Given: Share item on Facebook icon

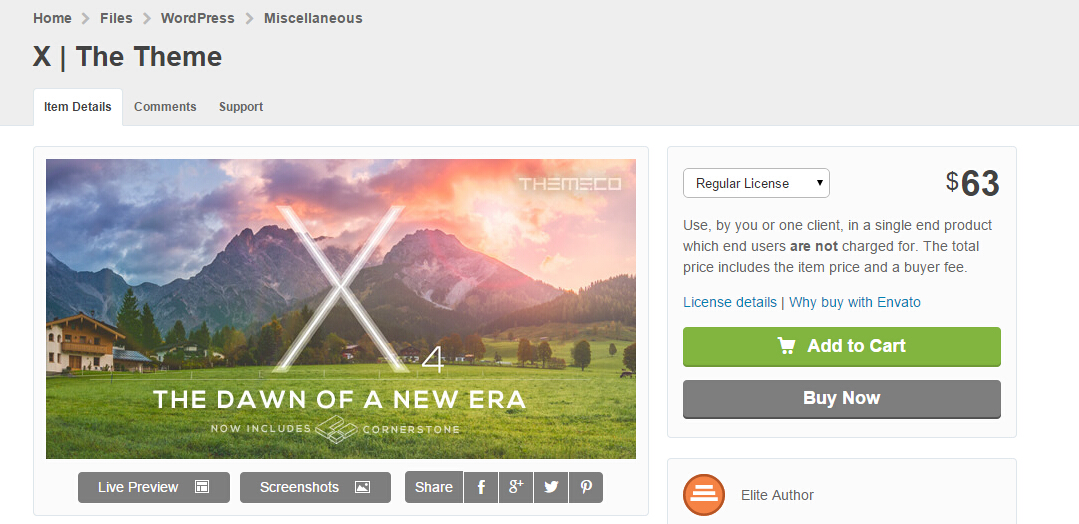Looking at the screenshot, I should 481,488.
